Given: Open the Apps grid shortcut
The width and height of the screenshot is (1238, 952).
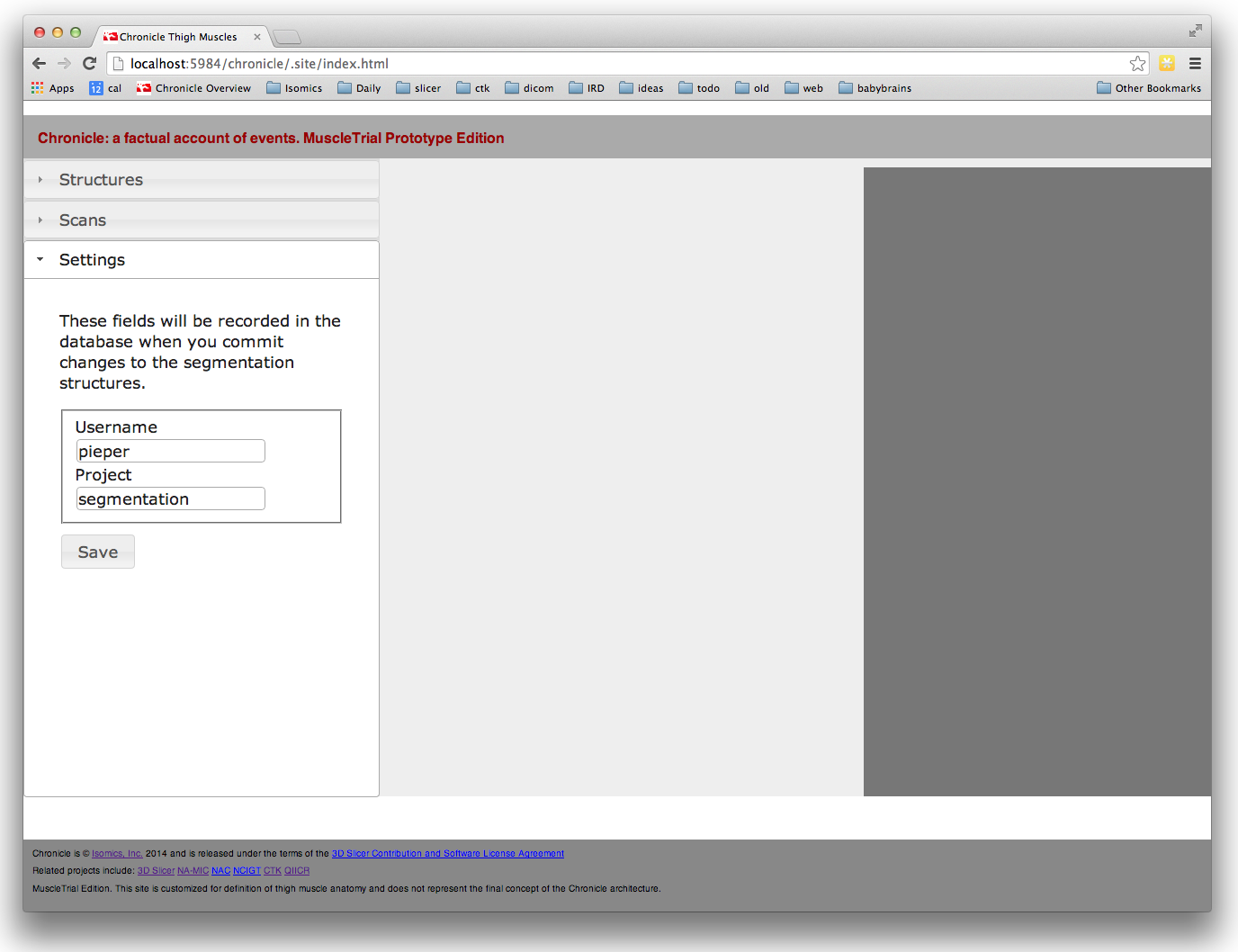Looking at the screenshot, I should click(53, 88).
